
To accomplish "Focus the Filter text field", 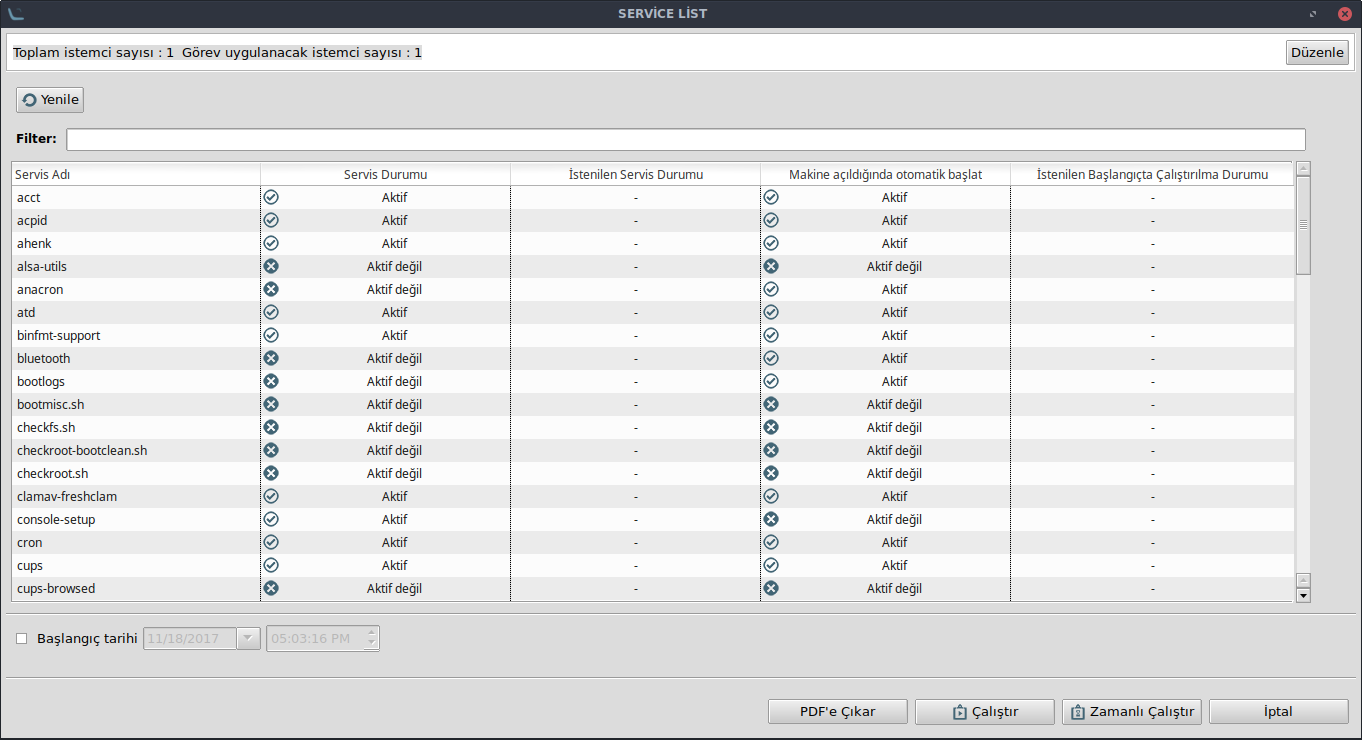I will coord(686,139).
